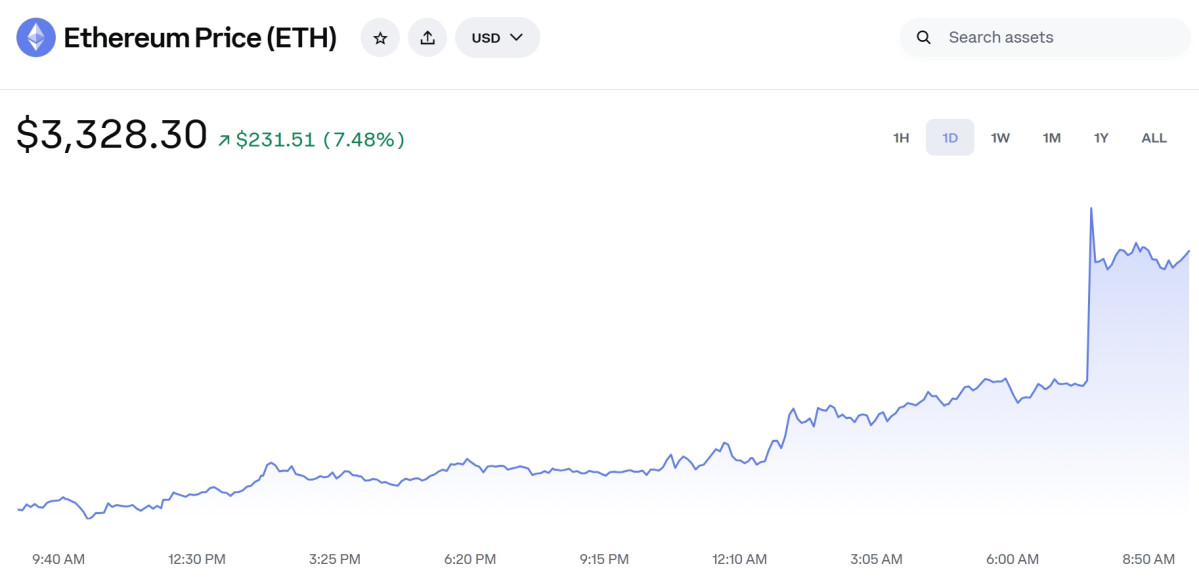Open the USD currency dropdown
The image size is (1199, 585).
point(497,38)
